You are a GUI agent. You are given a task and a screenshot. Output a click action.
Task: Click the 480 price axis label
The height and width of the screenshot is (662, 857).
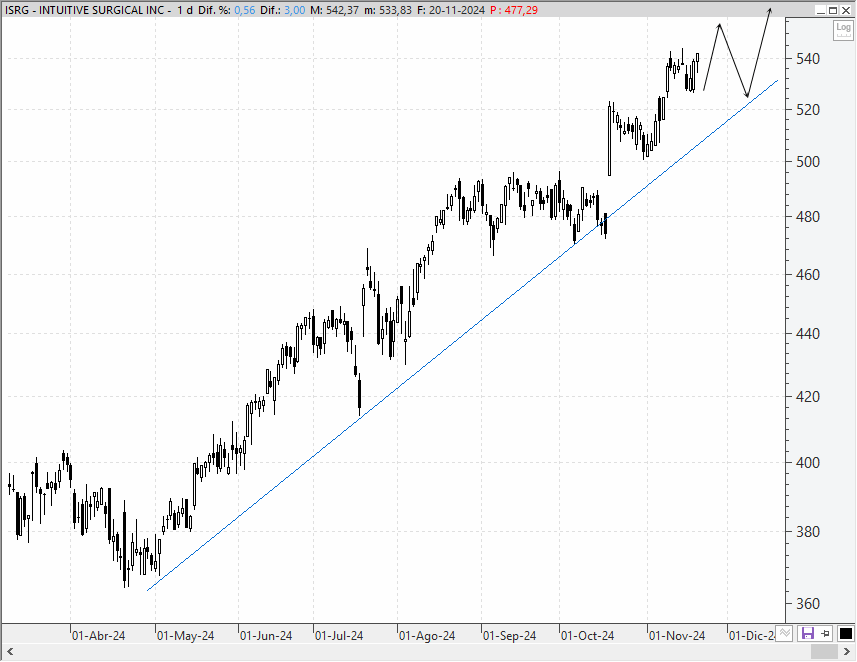808,217
